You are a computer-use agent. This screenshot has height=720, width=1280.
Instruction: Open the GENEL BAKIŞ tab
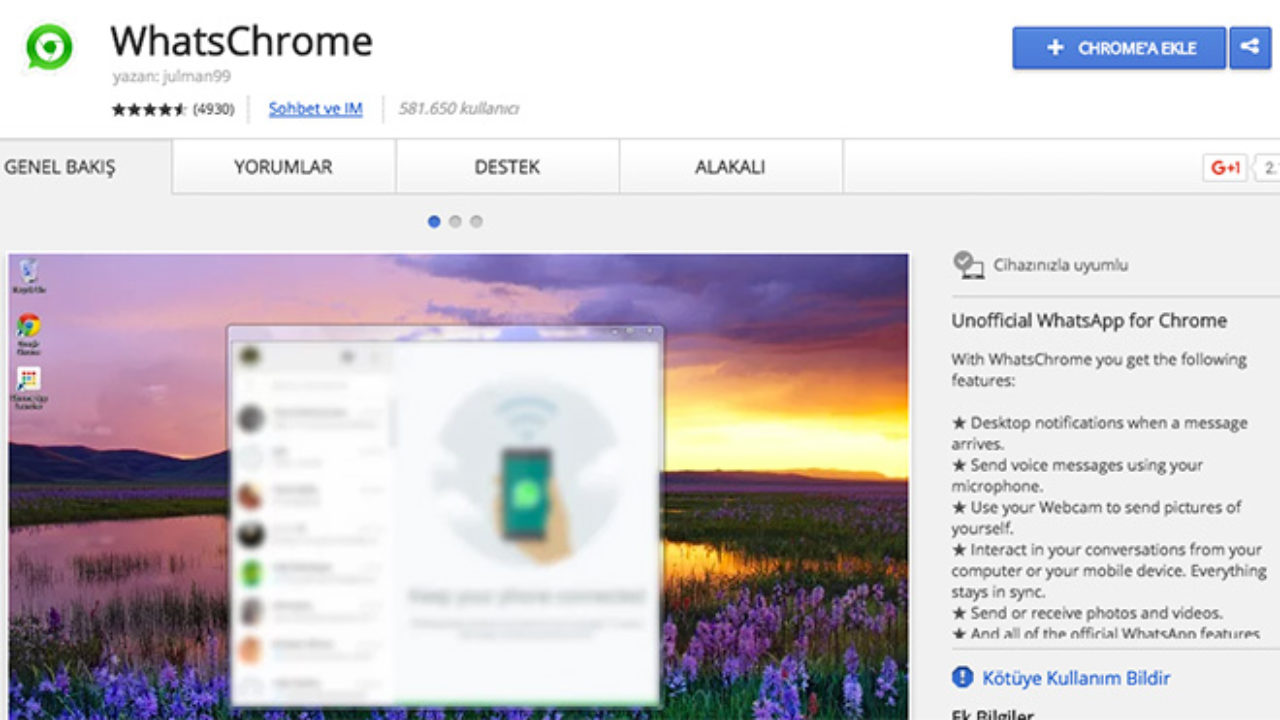coord(62,167)
